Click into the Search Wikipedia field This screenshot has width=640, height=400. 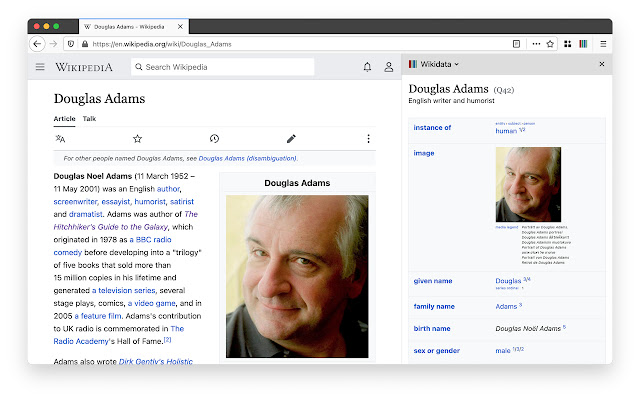(x=223, y=67)
